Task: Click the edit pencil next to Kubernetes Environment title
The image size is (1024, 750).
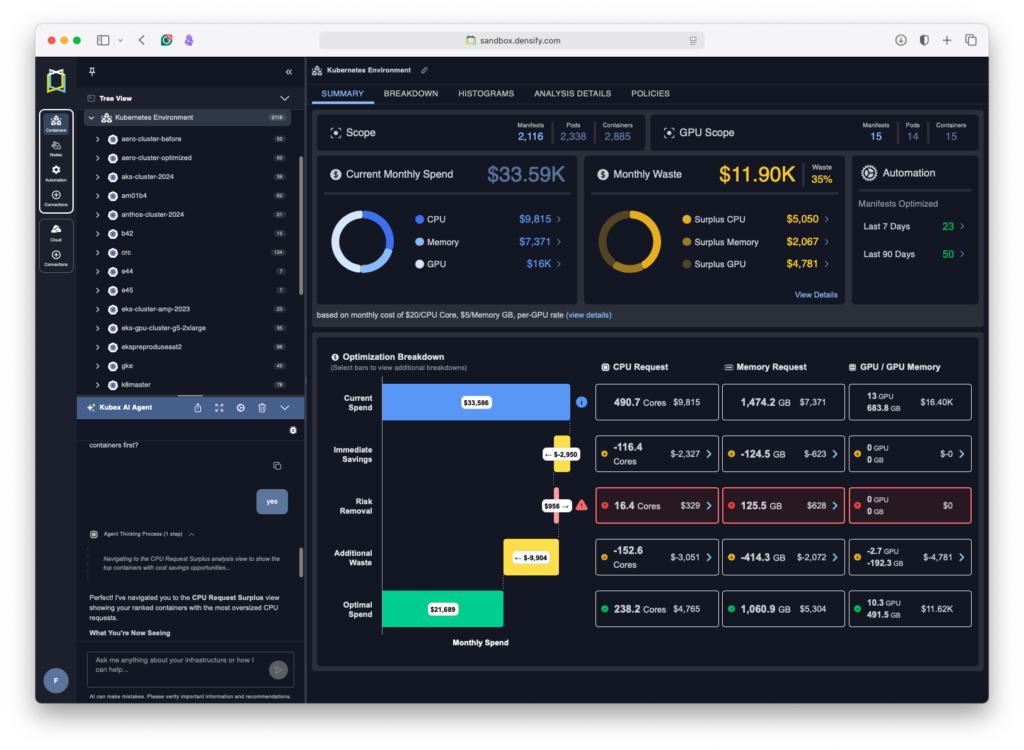Action: pyautogui.click(x=424, y=71)
